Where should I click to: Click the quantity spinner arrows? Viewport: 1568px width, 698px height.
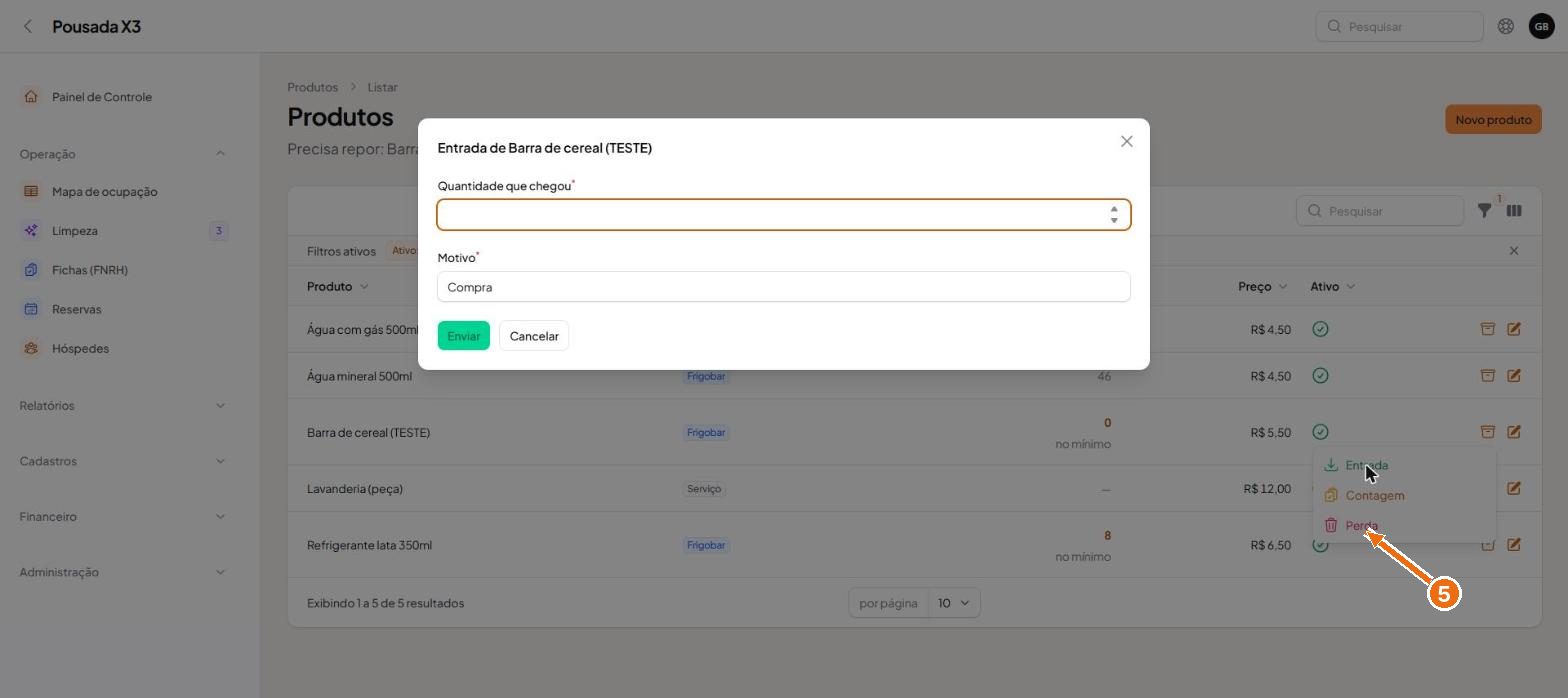[x=1114, y=215]
